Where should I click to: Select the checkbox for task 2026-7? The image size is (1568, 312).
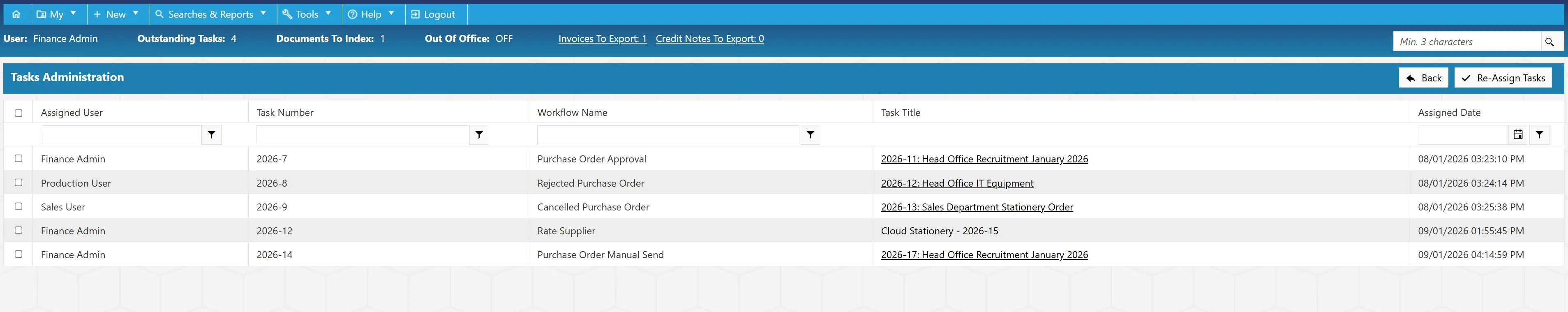click(x=18, y=158)
